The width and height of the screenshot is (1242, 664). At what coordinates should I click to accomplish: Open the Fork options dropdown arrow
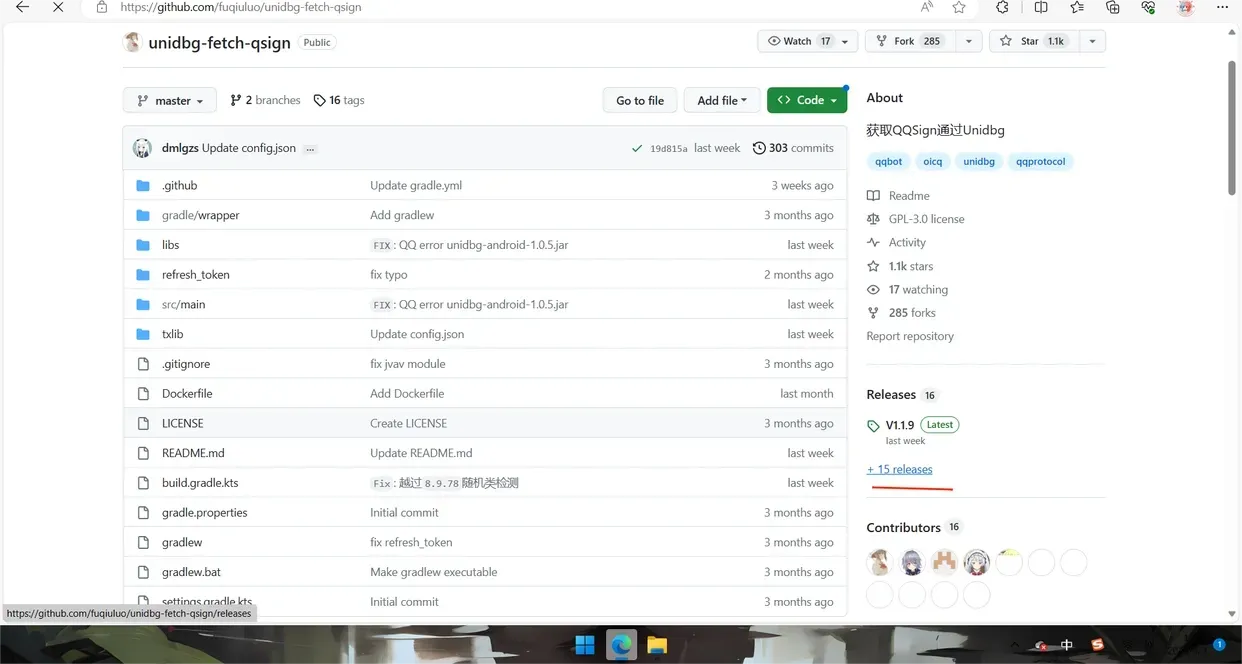pyautogui.click(x=968, y=41)
